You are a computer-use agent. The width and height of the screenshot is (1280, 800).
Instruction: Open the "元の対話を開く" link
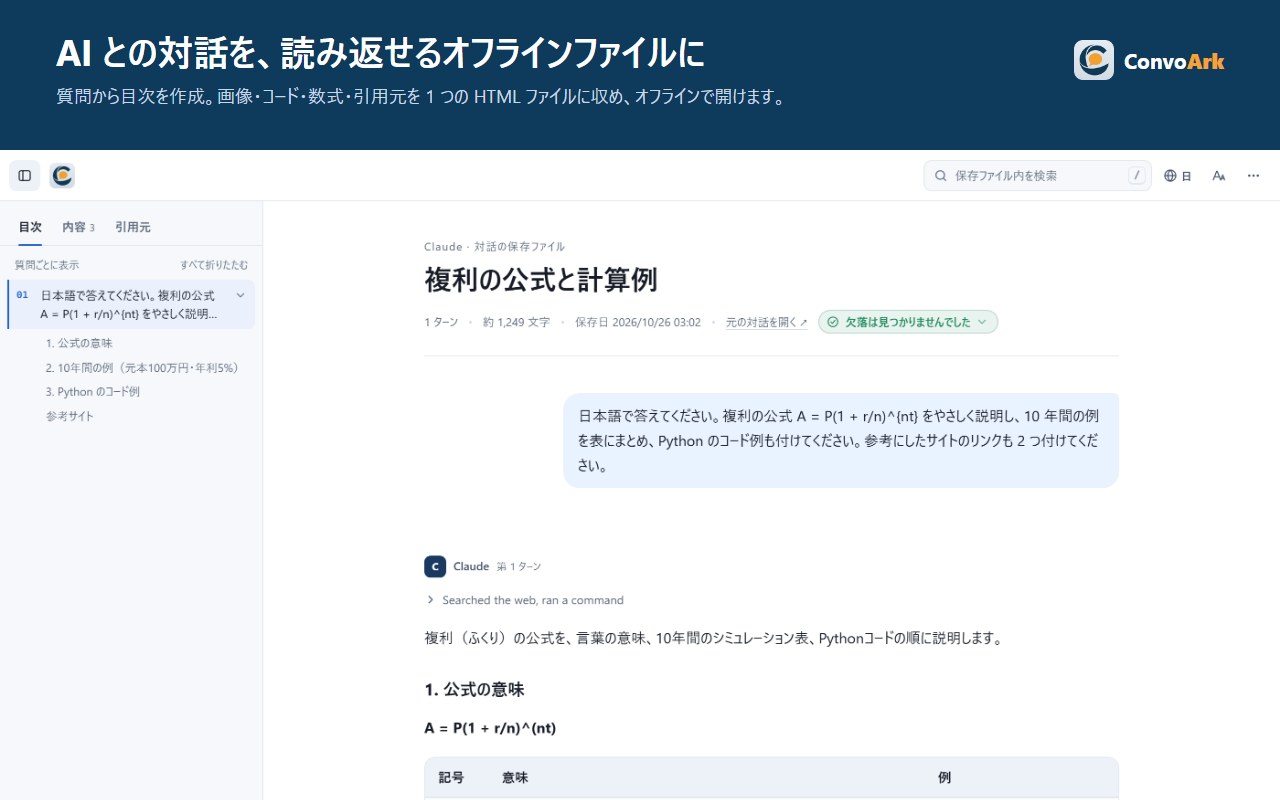[766, 322]
